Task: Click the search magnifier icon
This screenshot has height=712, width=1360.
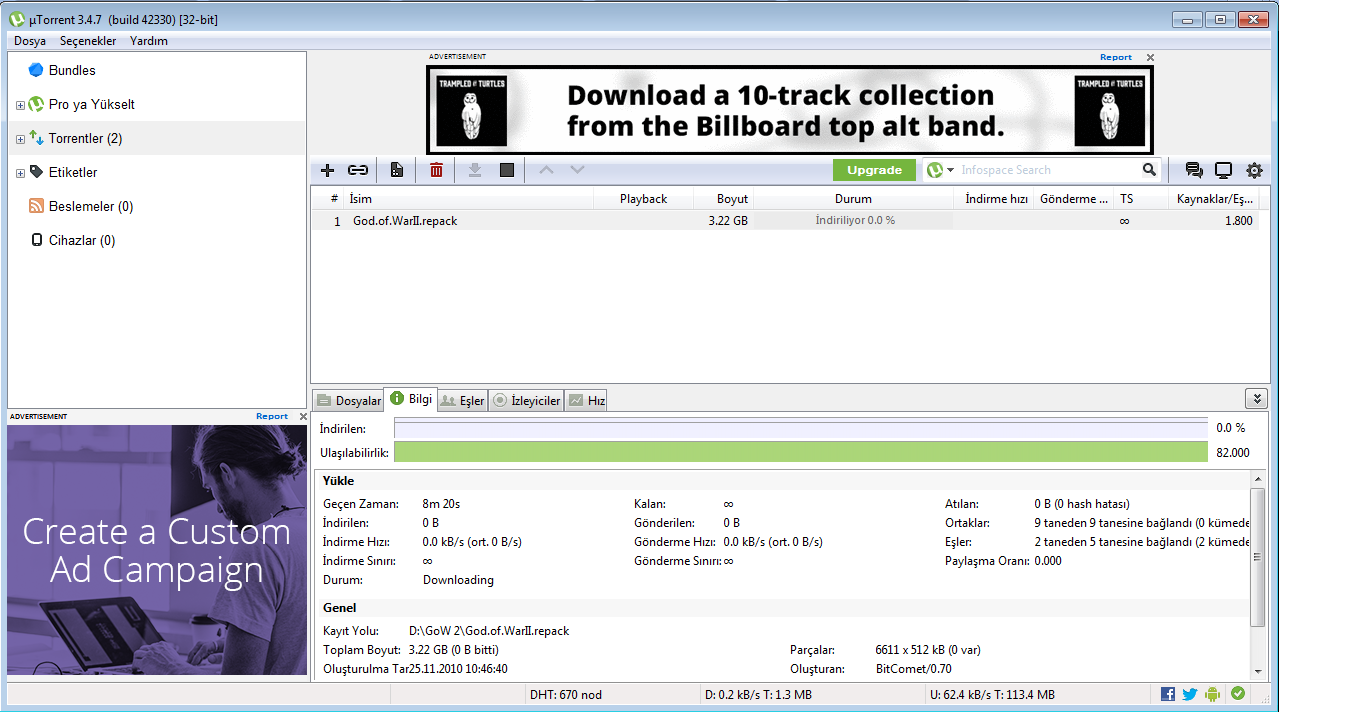Action: pos(1150,170)
